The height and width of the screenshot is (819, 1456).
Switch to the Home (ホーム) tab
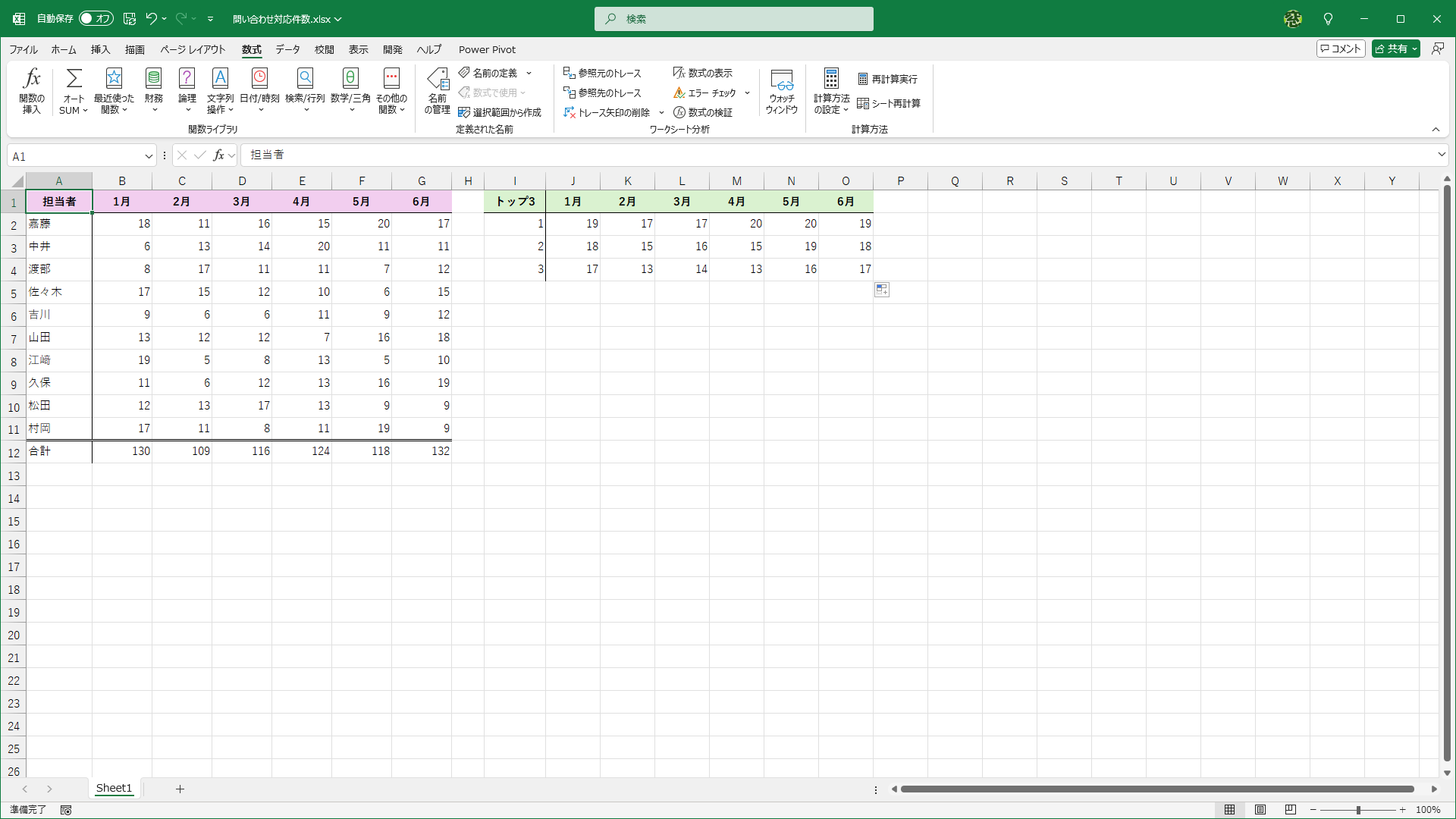tap(64, 49)
